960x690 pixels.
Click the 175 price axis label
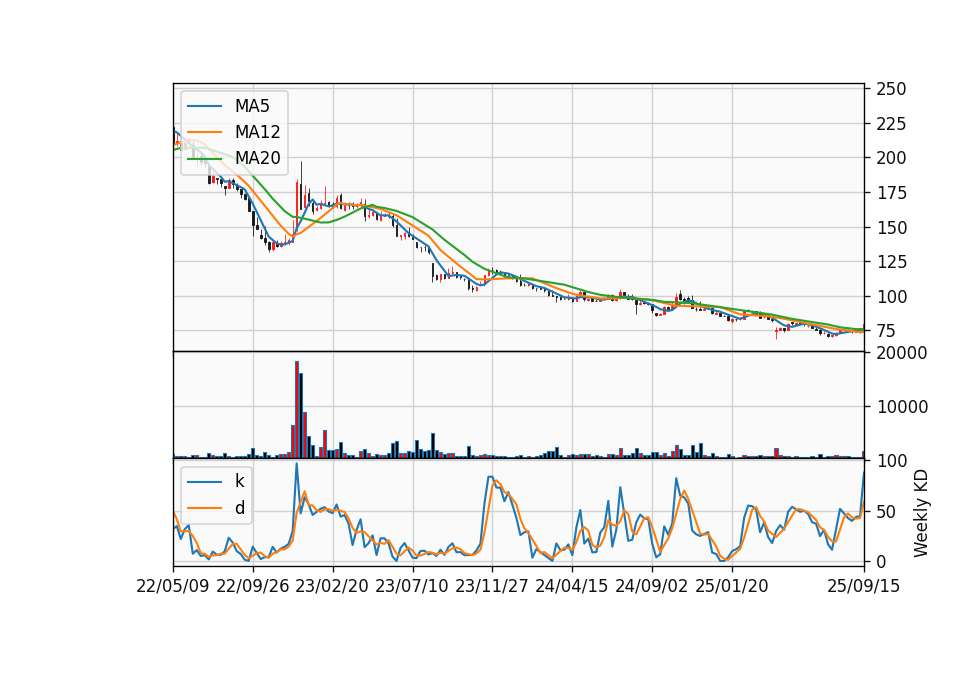point(891,193)
